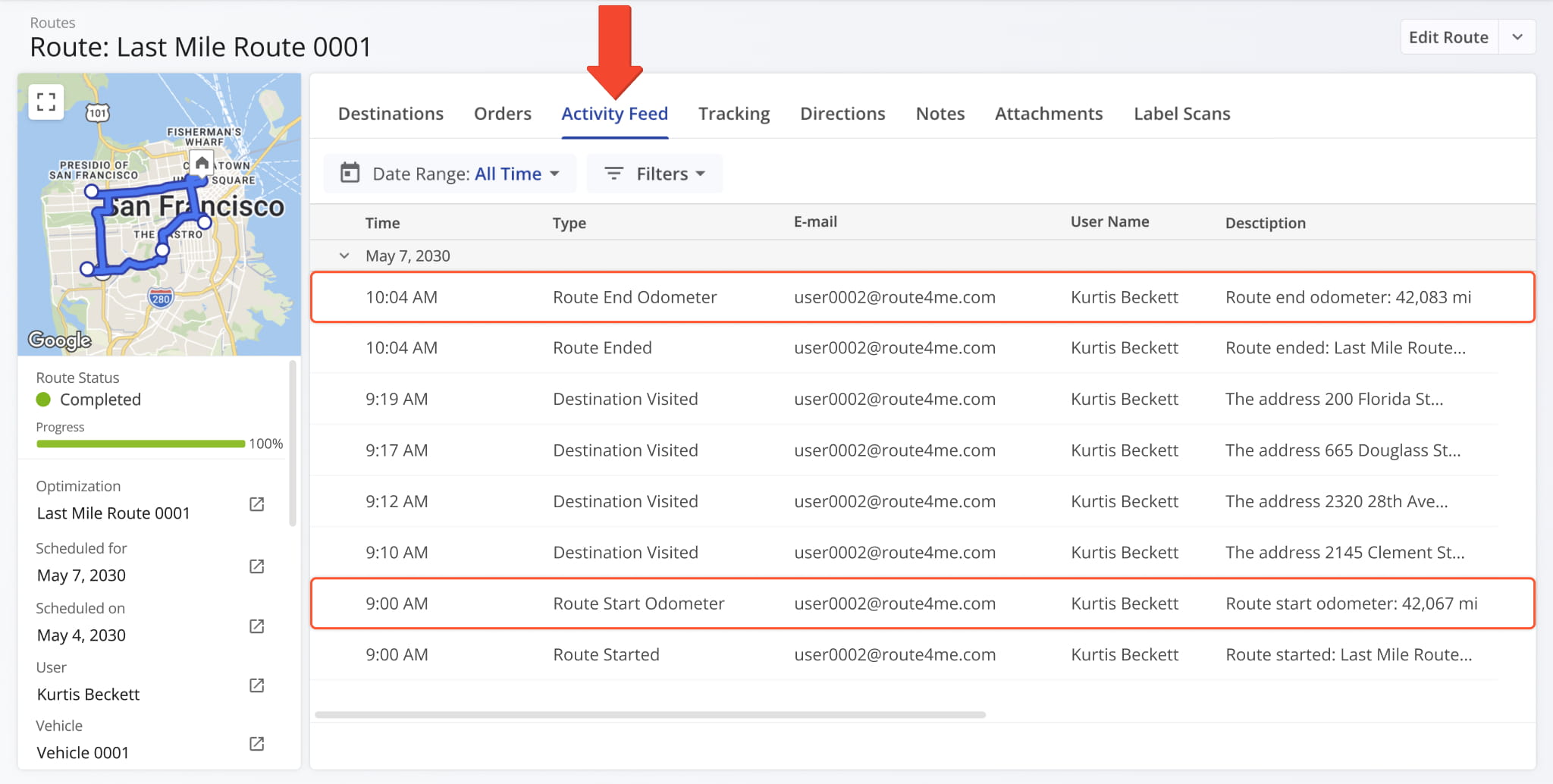Open the Scheduled on May 4 external link

(x=256, y=626)
